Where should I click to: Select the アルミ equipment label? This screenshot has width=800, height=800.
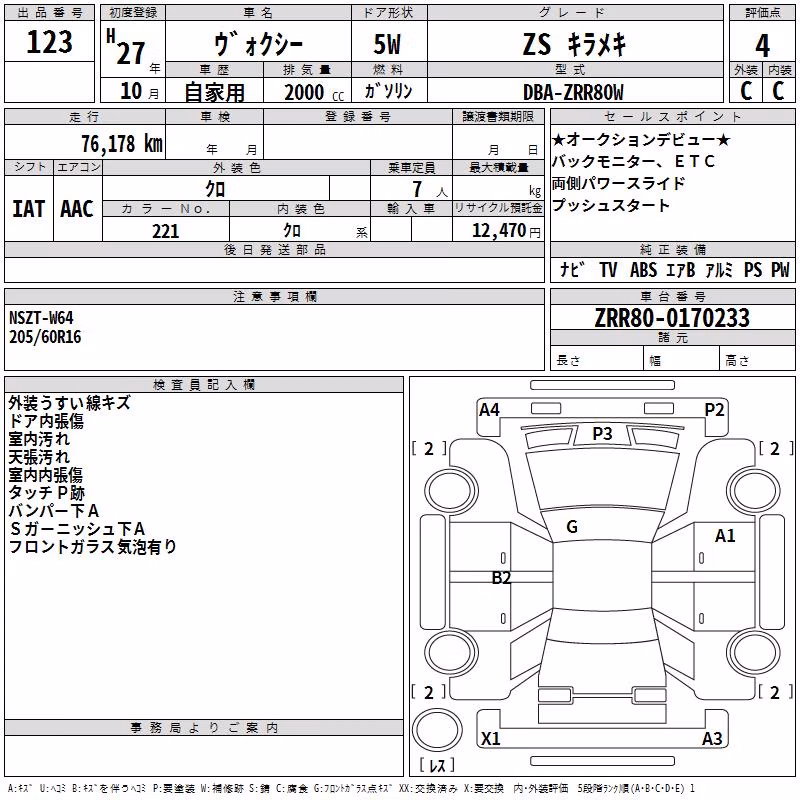pos(719,270)
